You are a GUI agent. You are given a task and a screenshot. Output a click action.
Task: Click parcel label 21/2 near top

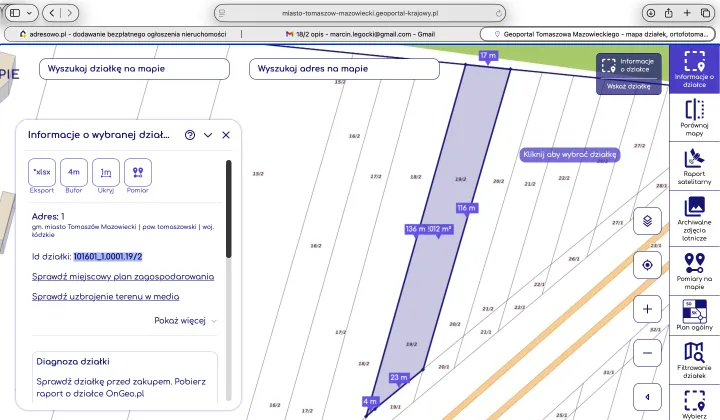point(530,184)
